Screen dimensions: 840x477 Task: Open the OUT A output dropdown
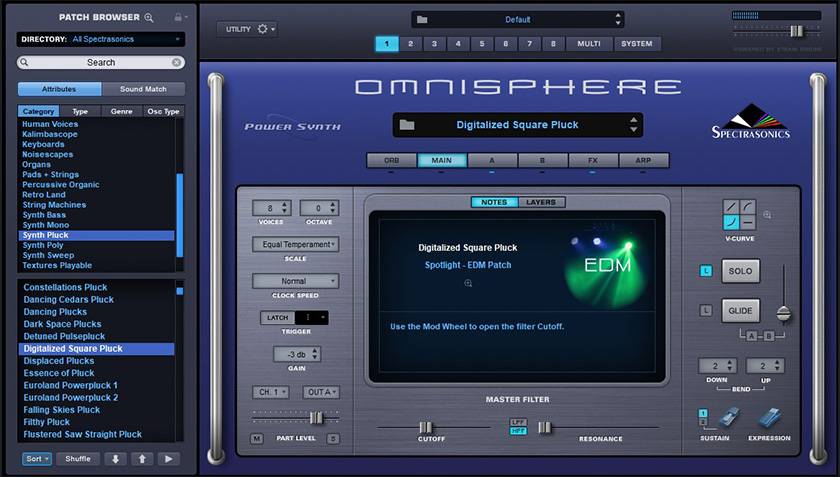(321, 392)
